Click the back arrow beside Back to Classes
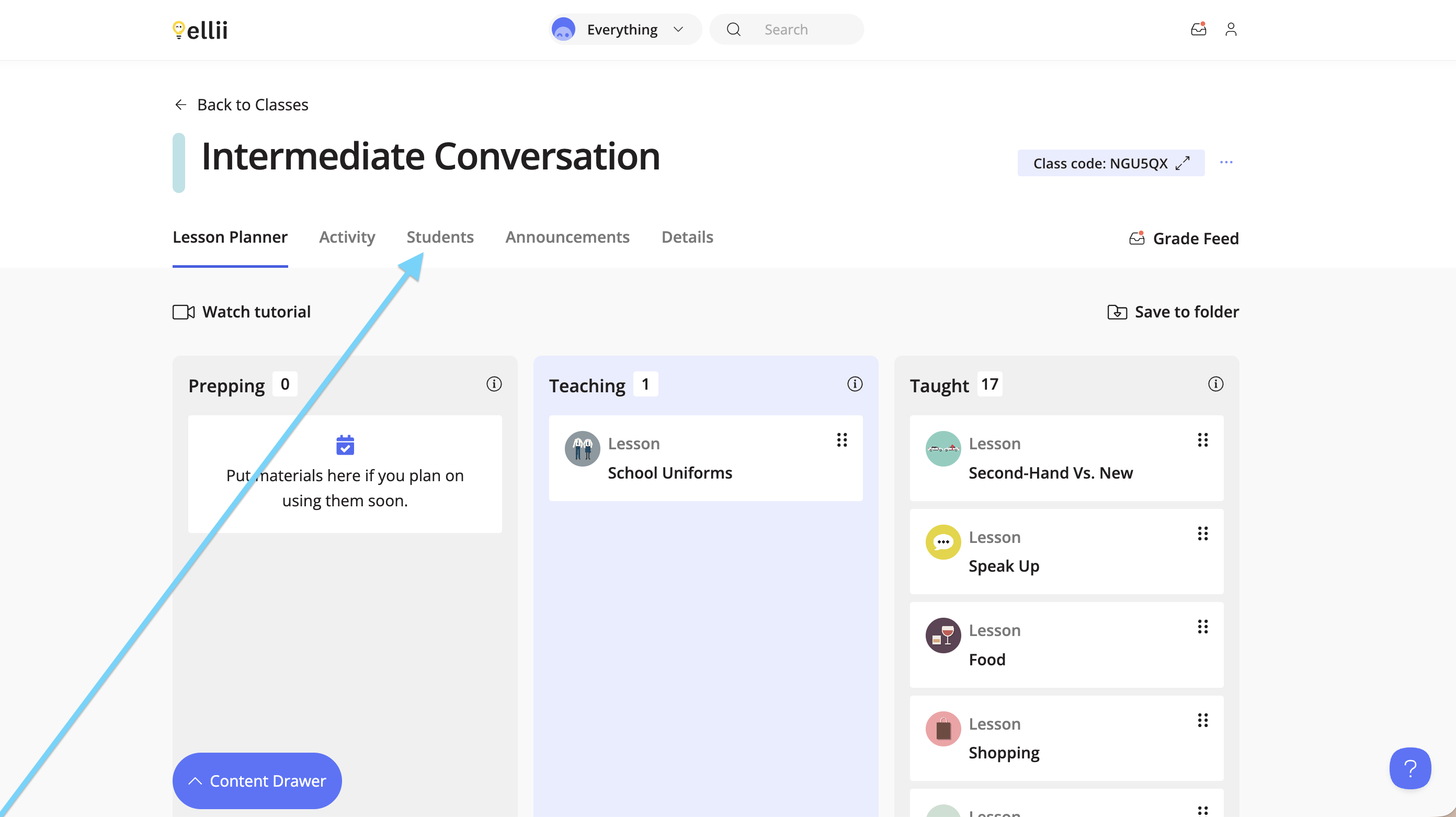1456x817 pixels. pyautogui.click(x=180, y=105)
